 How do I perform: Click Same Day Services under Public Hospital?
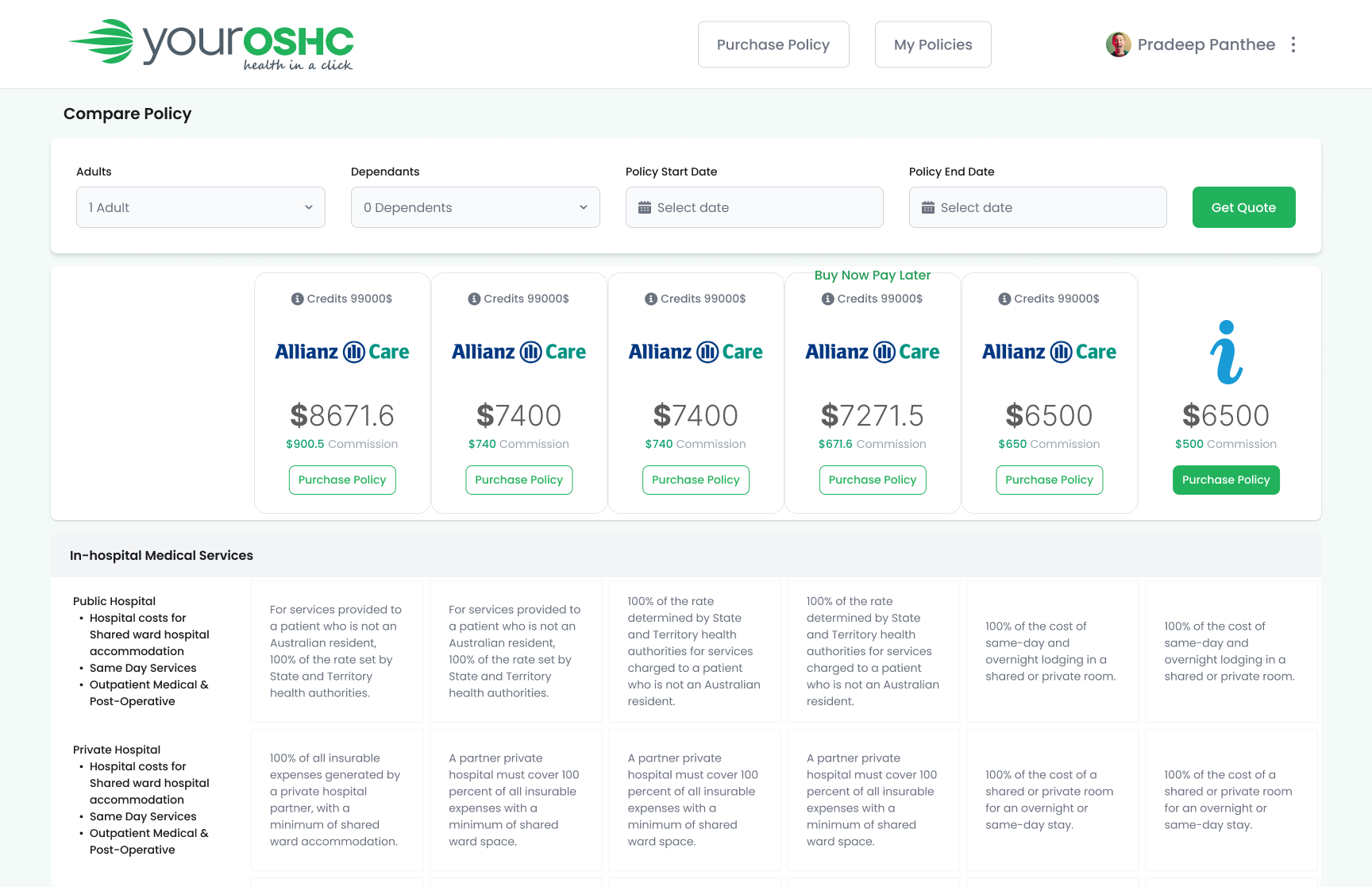143,668
